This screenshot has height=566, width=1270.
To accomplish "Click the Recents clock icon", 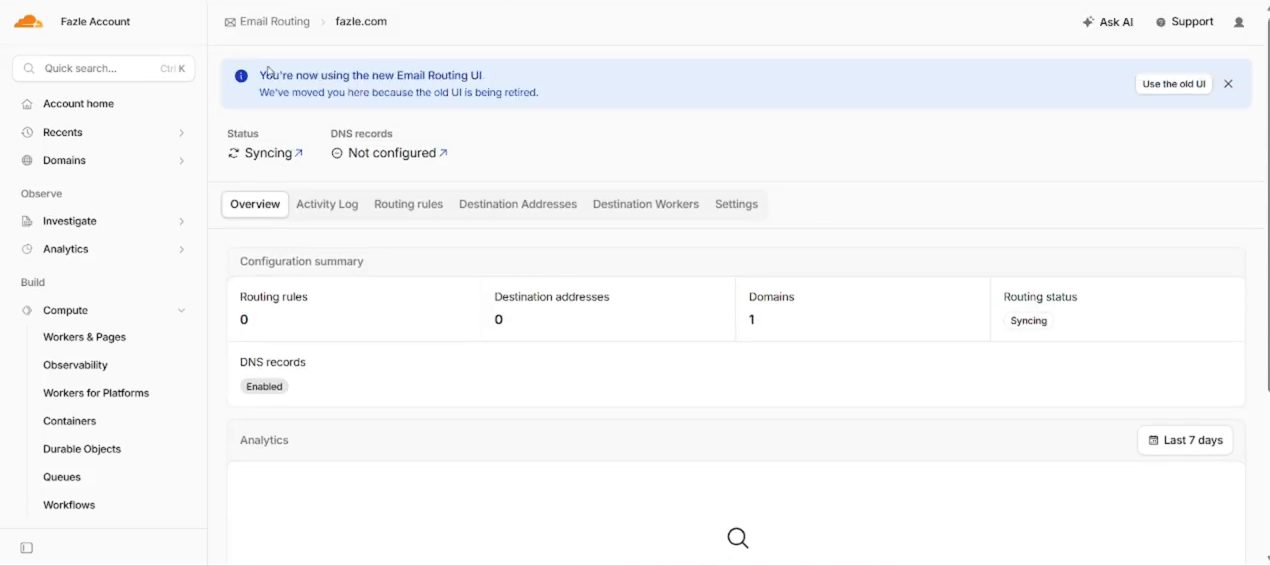I will point(27,132).
